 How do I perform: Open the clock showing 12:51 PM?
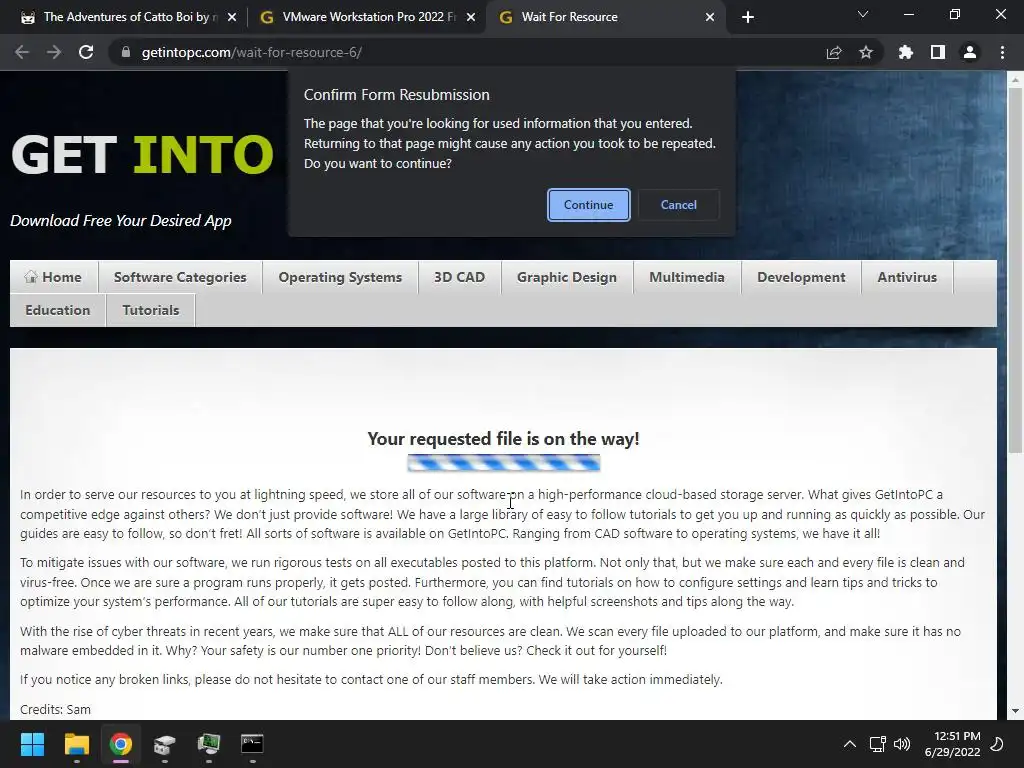point(952,744)
